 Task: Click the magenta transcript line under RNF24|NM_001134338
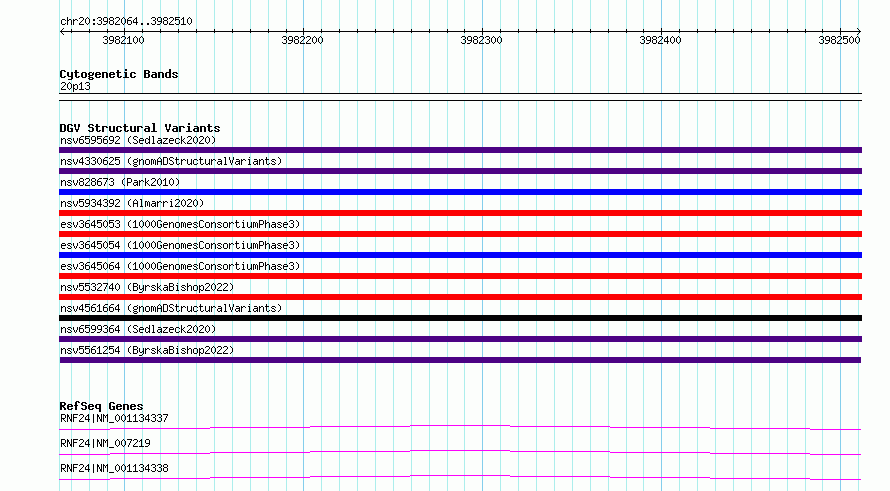(460, 476)
